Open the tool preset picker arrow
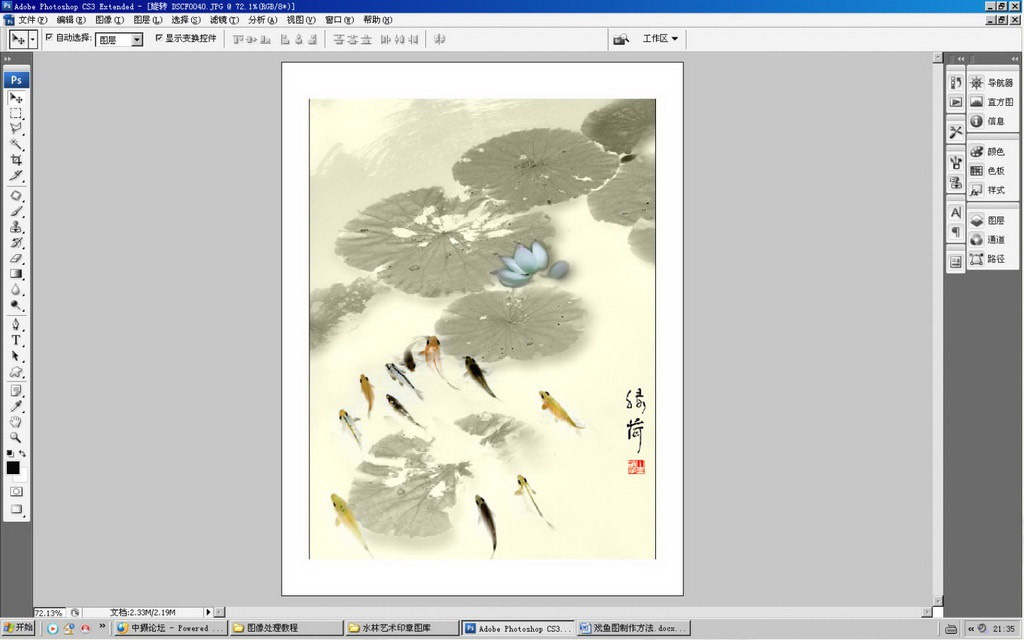1024x640 pixels. [32, 39]
